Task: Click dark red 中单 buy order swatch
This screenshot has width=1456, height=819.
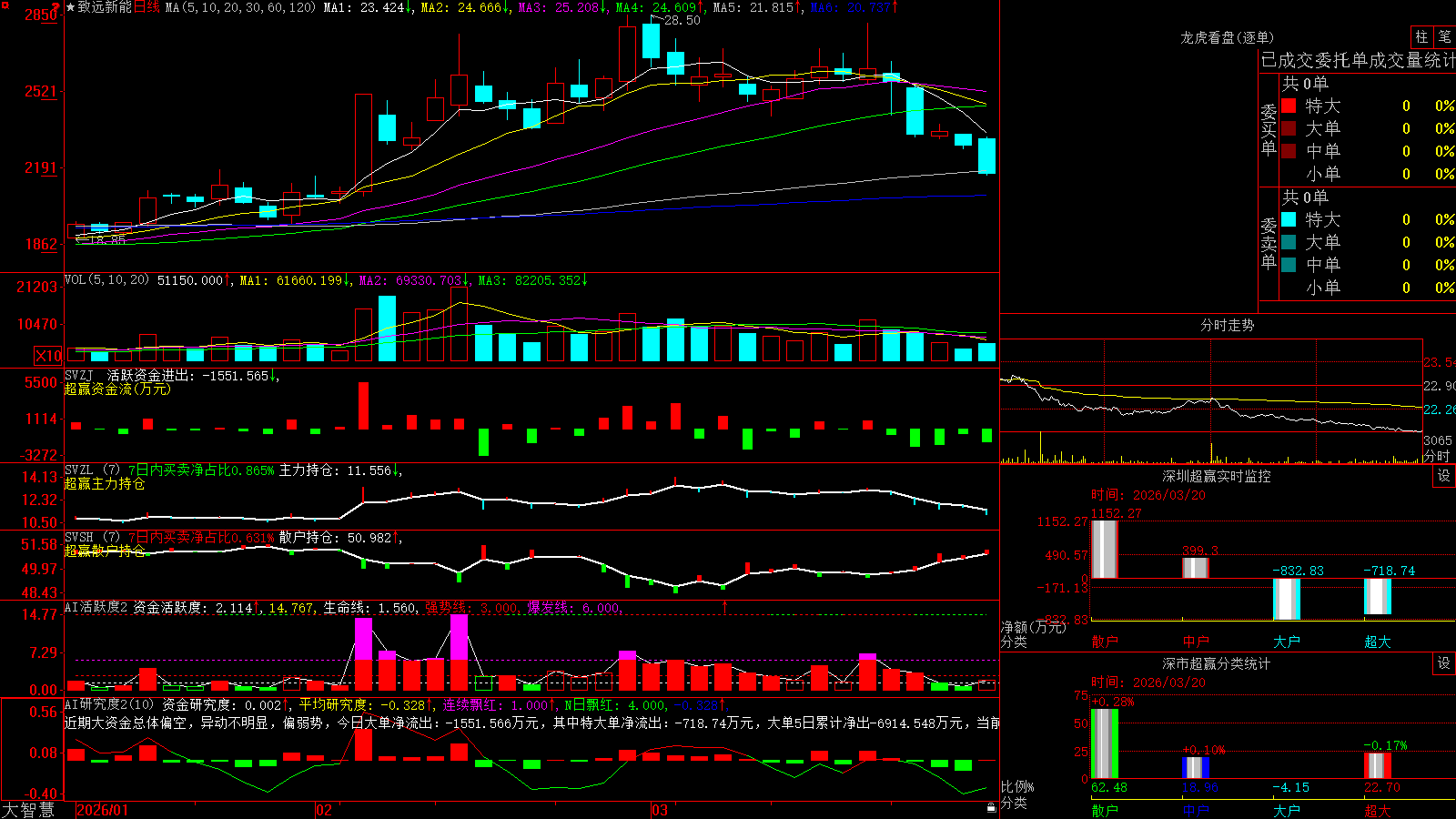Action: [x=1289, y=151]
